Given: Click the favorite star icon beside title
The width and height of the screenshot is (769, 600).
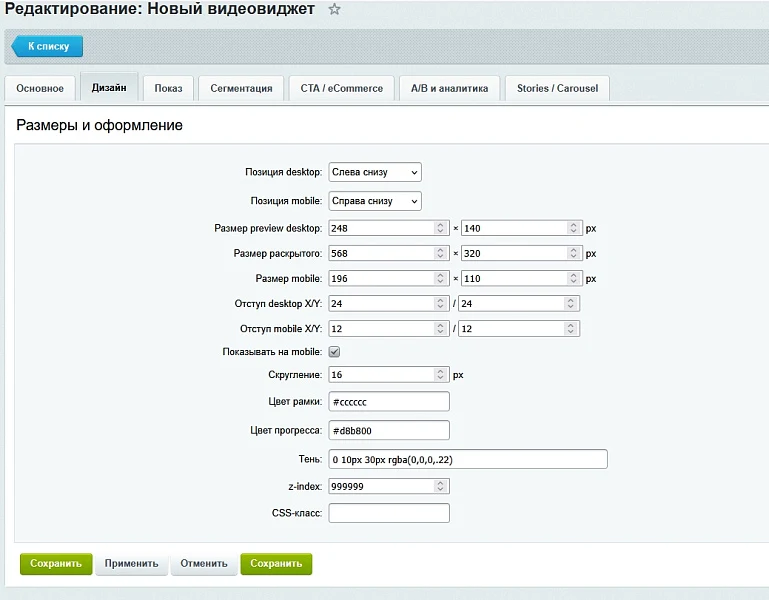Looking at the screenshot, I should 334,9.
